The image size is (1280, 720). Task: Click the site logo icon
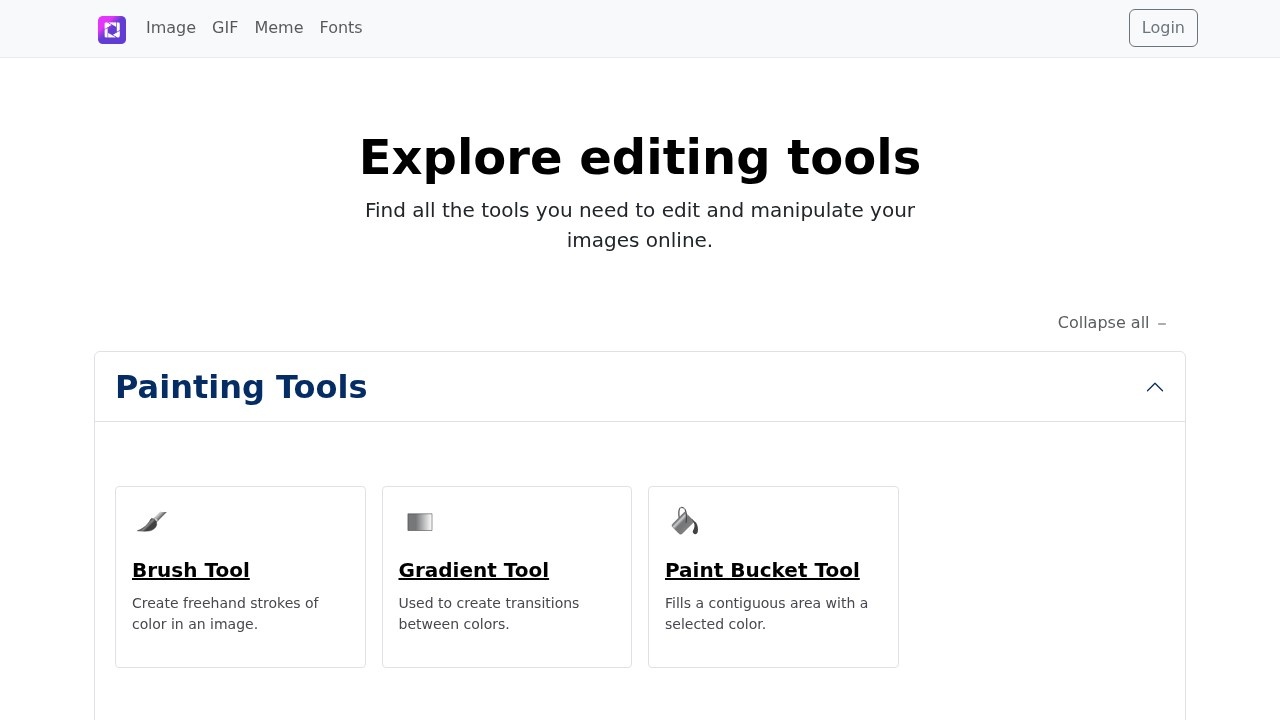[x=112, y=29]
